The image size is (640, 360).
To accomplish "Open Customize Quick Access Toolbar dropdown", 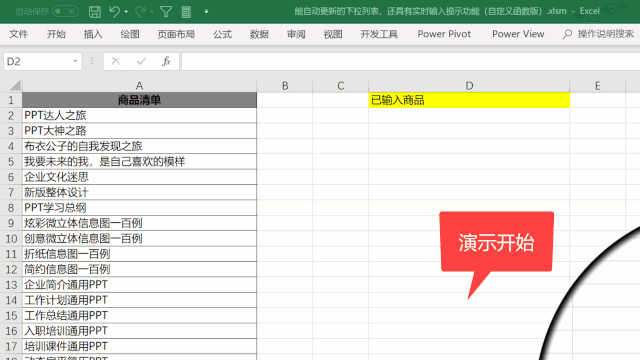I will click(x=206, y=12).
